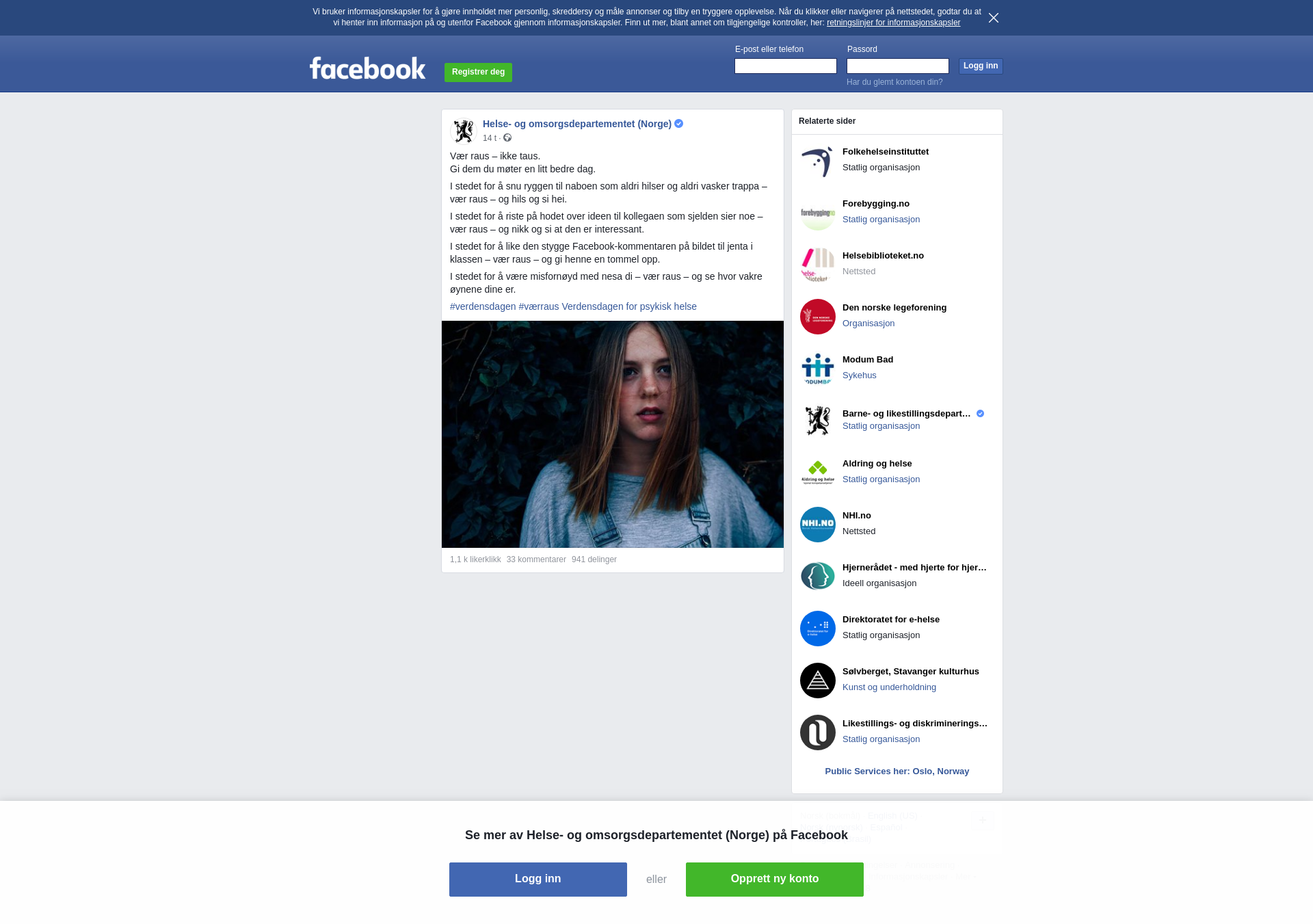Screen dimensions: 1313x924
Task: Click the 1,1 k likerklikk count
Action: point(475,559)
